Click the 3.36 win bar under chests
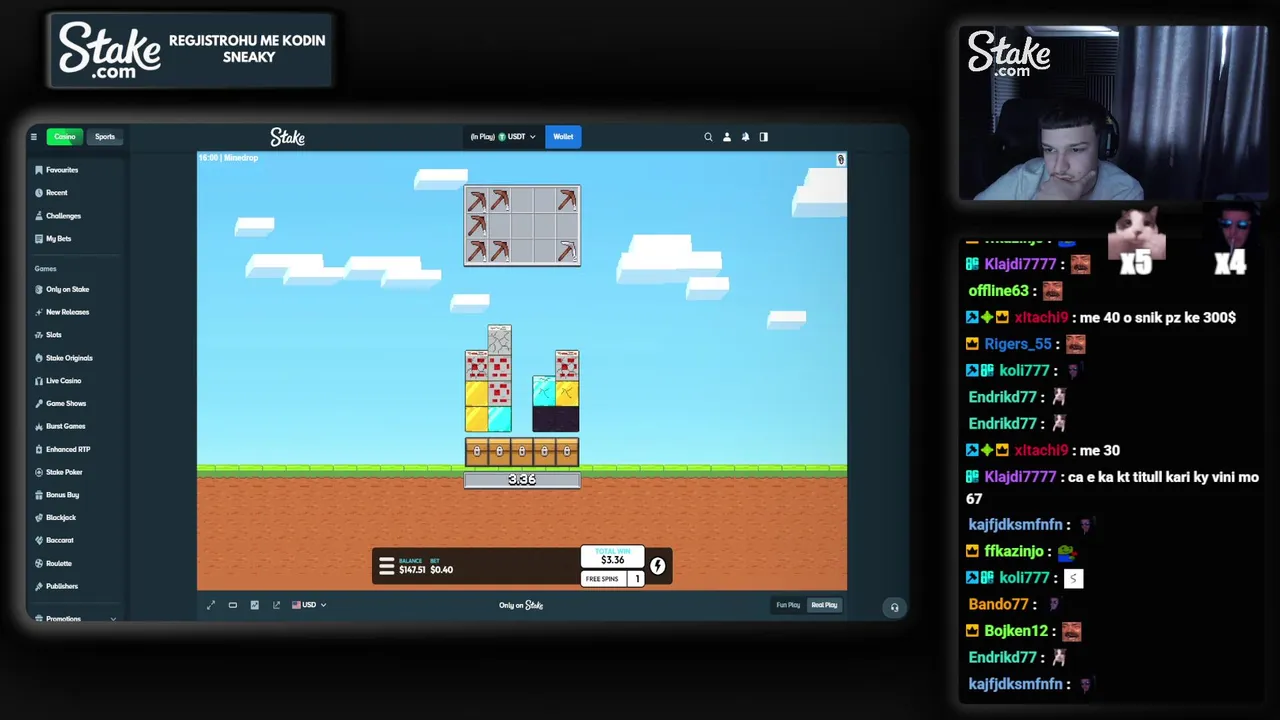The image size is (1280, 720). pyautogui.click(x=522, y=480)
